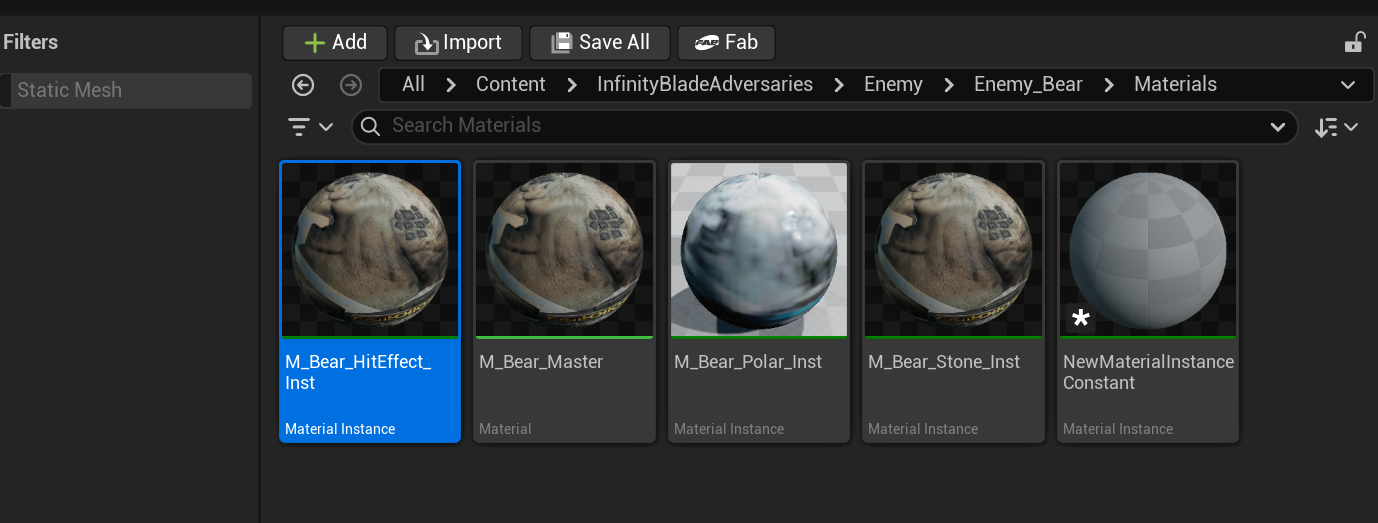Expand the chevron after Content breadcrumb

pyautogui.click(x=572, y=85)
